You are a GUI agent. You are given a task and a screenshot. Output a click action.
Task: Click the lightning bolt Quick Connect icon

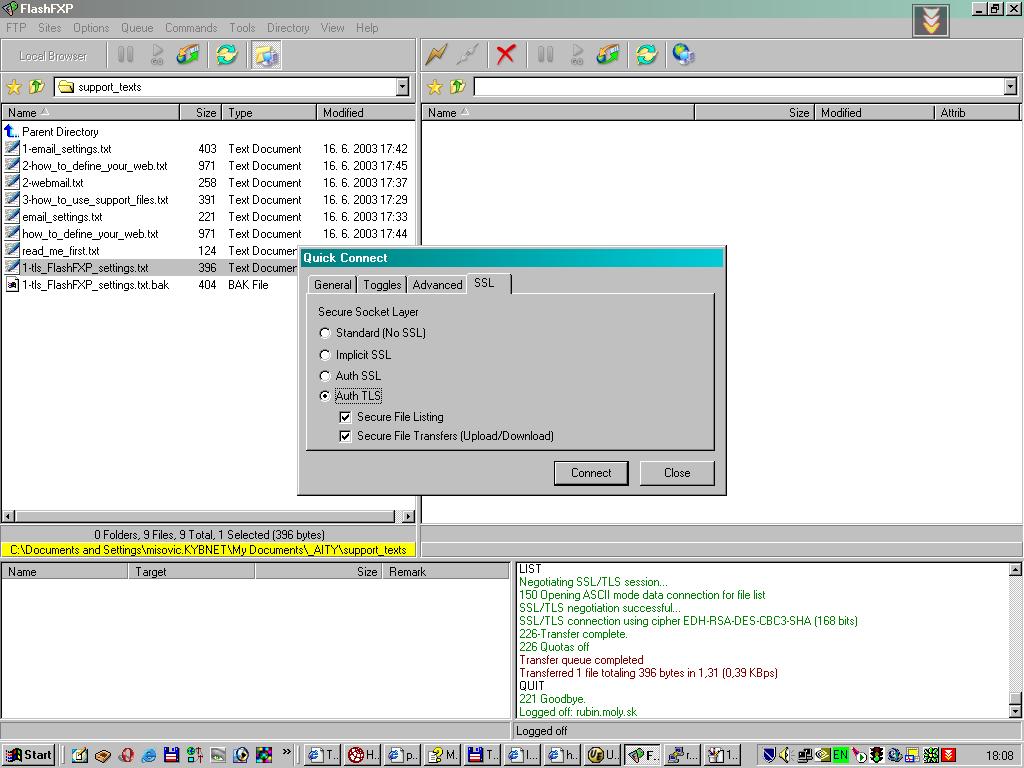pyautogui.click(x=436, y=55)
